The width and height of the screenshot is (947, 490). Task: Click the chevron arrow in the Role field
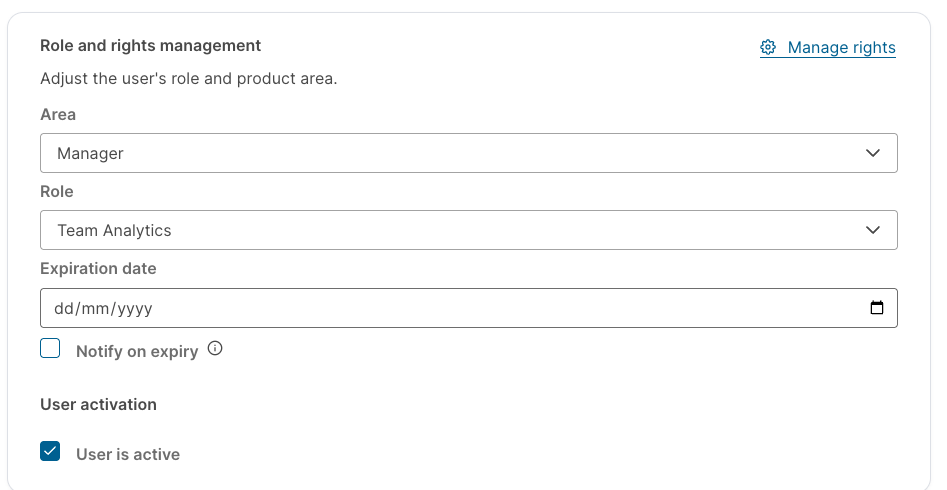coord(873,230)
